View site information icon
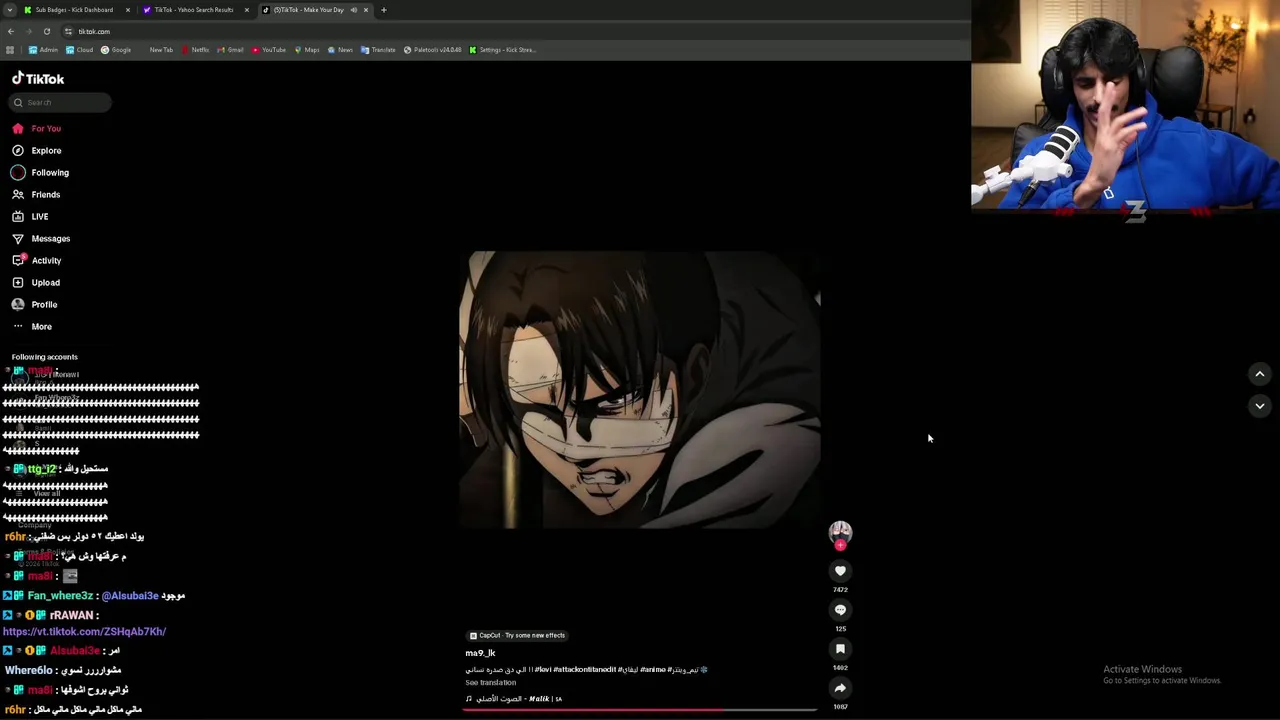This screenshot has height=720, width=1280. tap(68, 31)
